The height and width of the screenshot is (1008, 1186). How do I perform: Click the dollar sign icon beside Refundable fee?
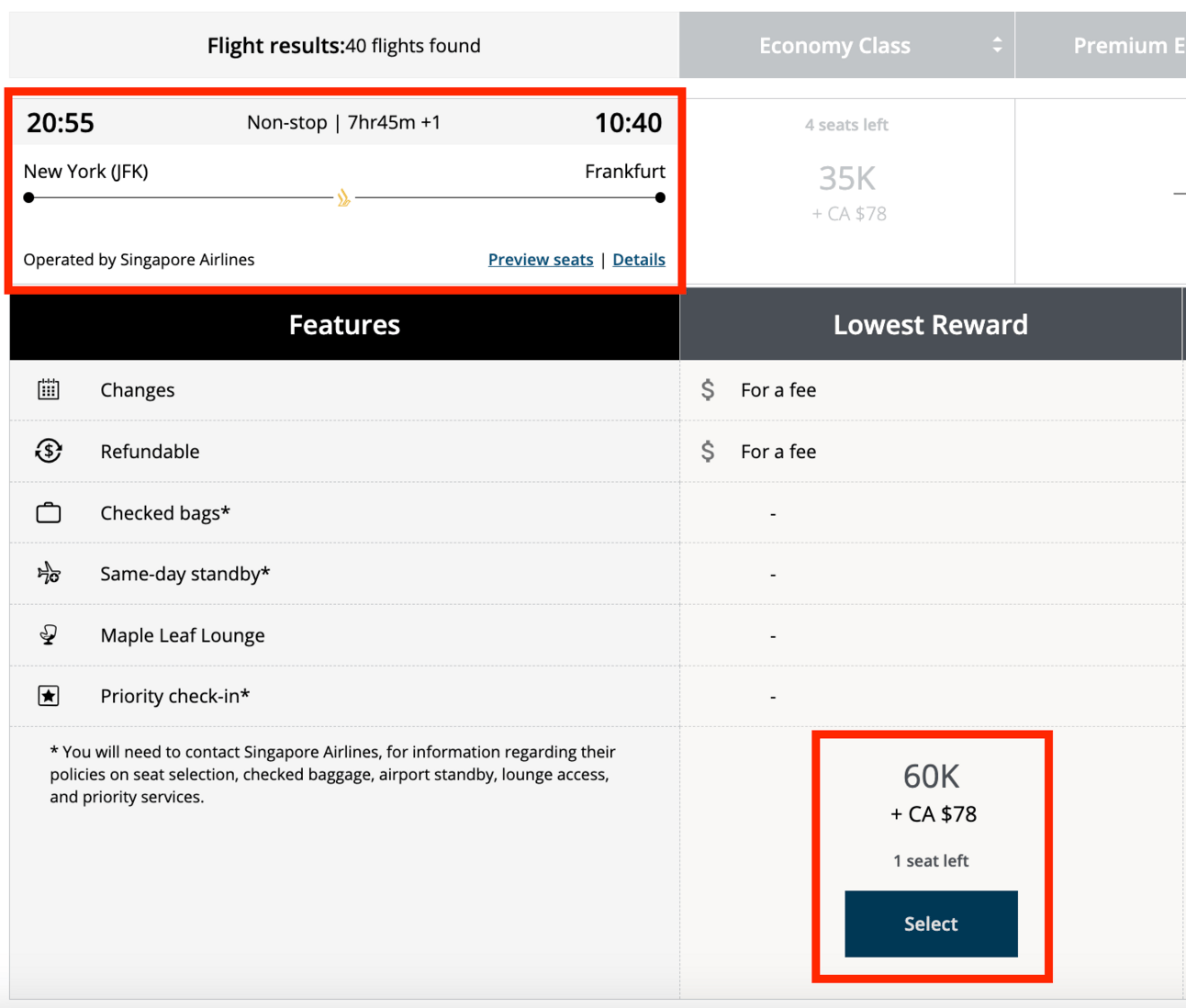click(x=708, y=451)
